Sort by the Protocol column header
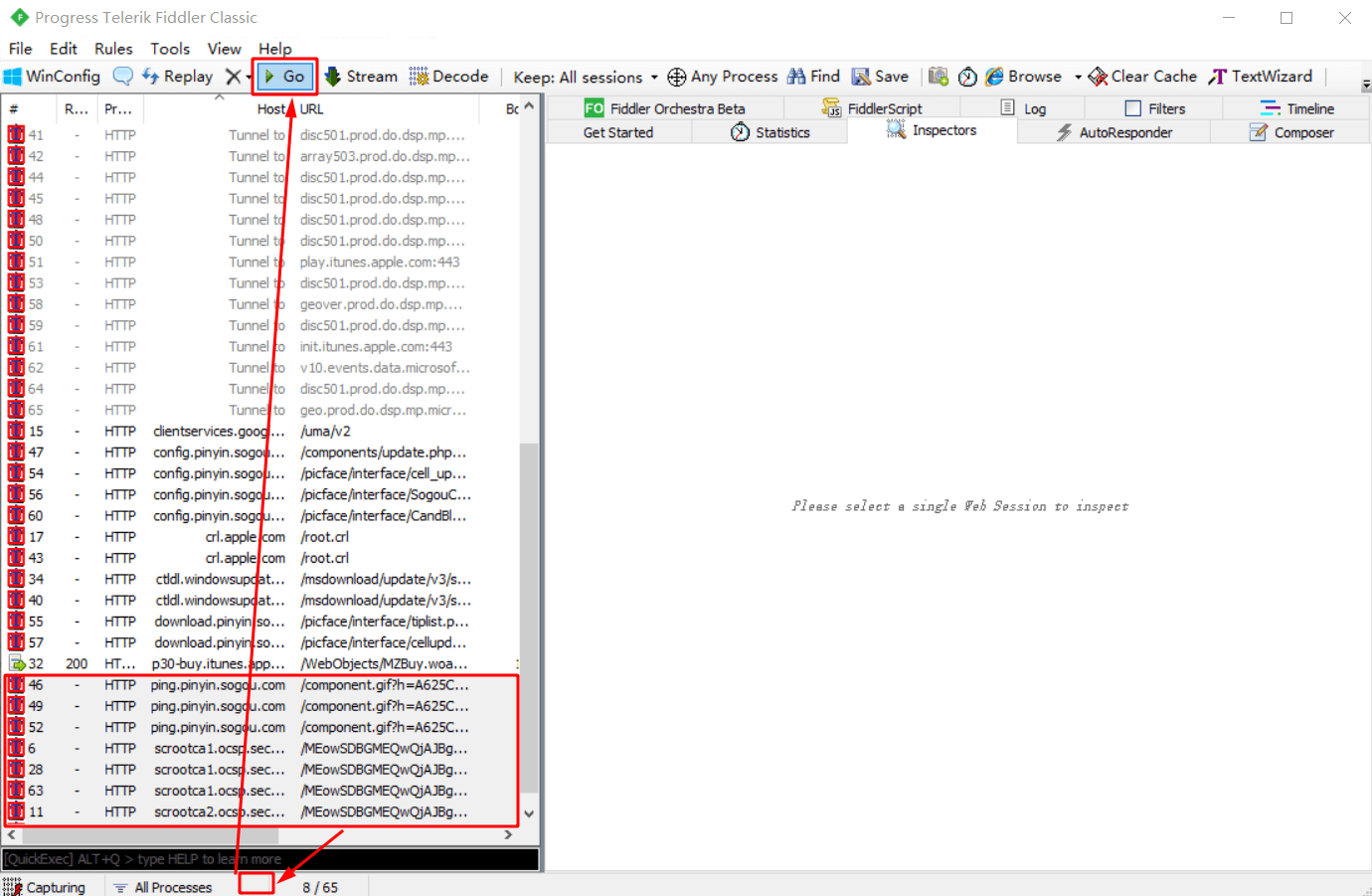 coord(119,109)
